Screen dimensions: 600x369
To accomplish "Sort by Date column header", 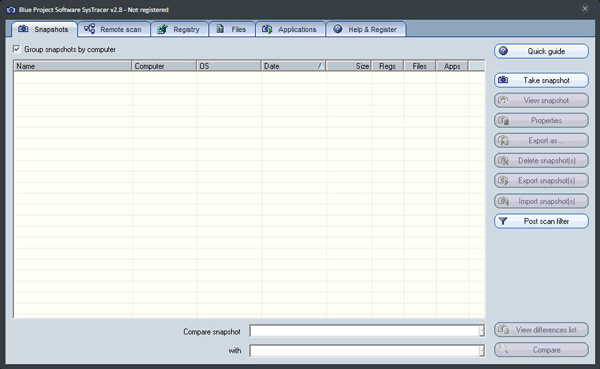I will pyautogui.click(x=293, y=66).
